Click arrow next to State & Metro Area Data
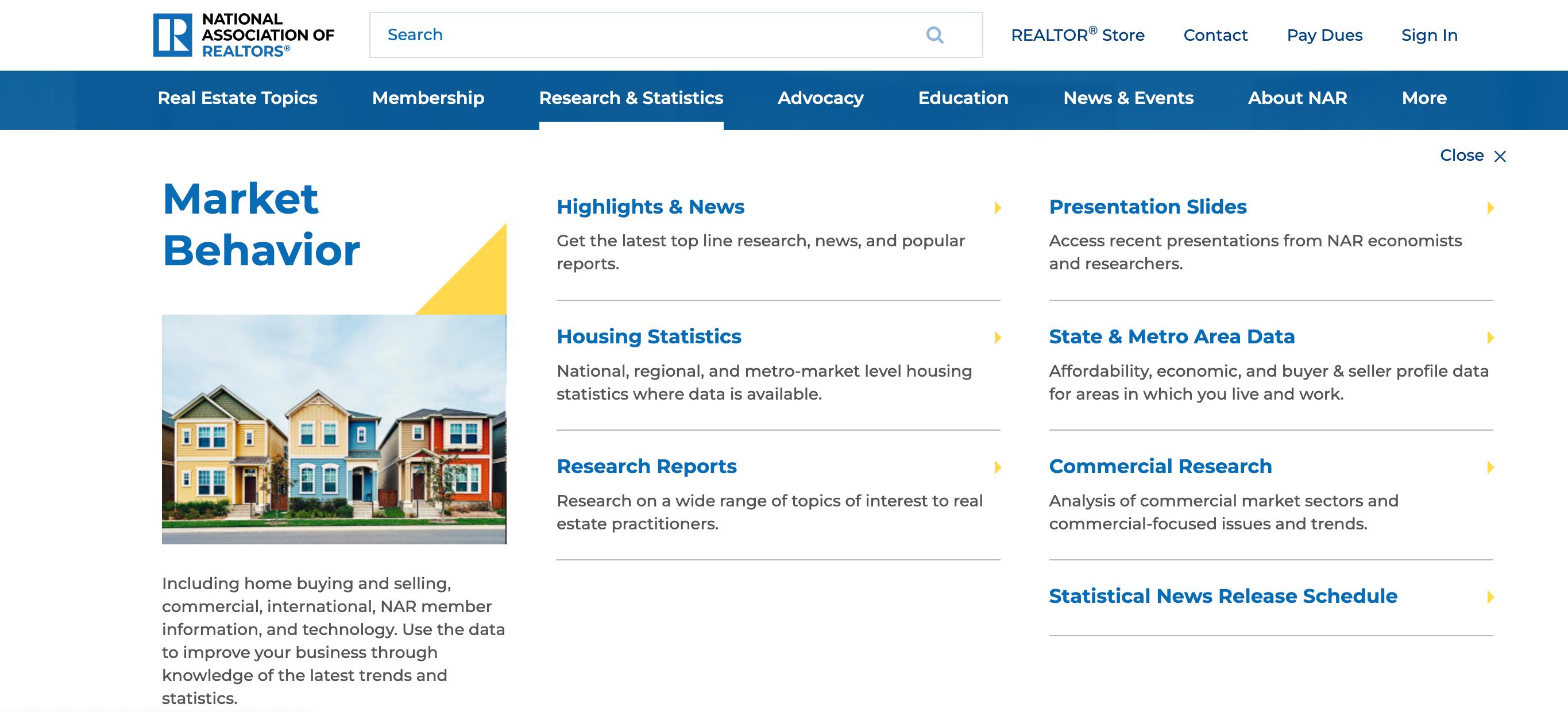 coord(1490,337)
